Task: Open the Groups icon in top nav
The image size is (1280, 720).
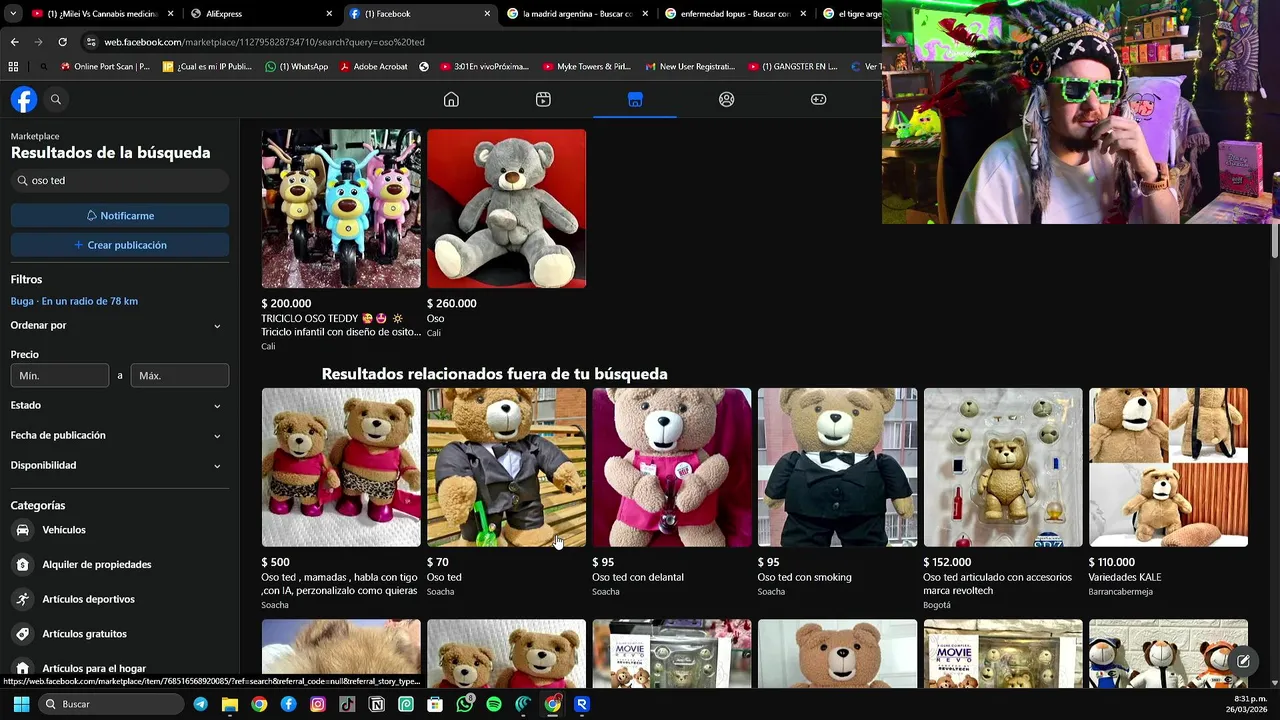Action: 727,99
